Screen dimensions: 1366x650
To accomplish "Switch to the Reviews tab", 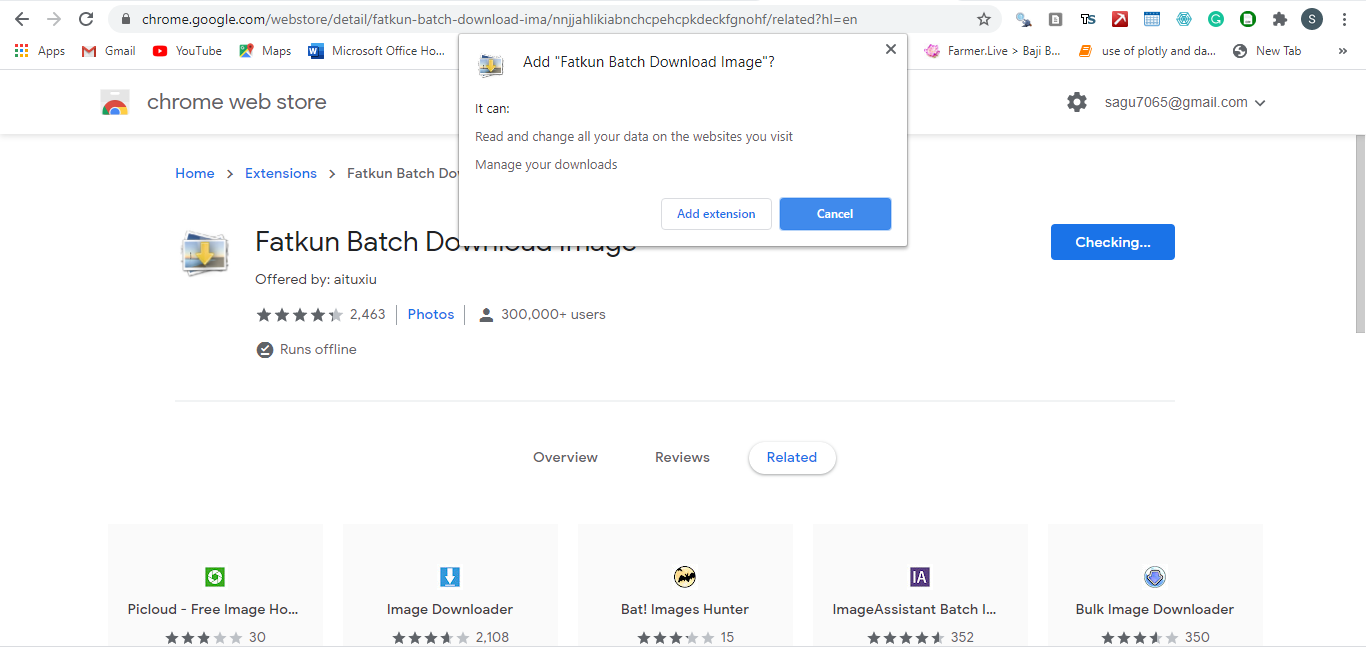I will click(682, 457).
